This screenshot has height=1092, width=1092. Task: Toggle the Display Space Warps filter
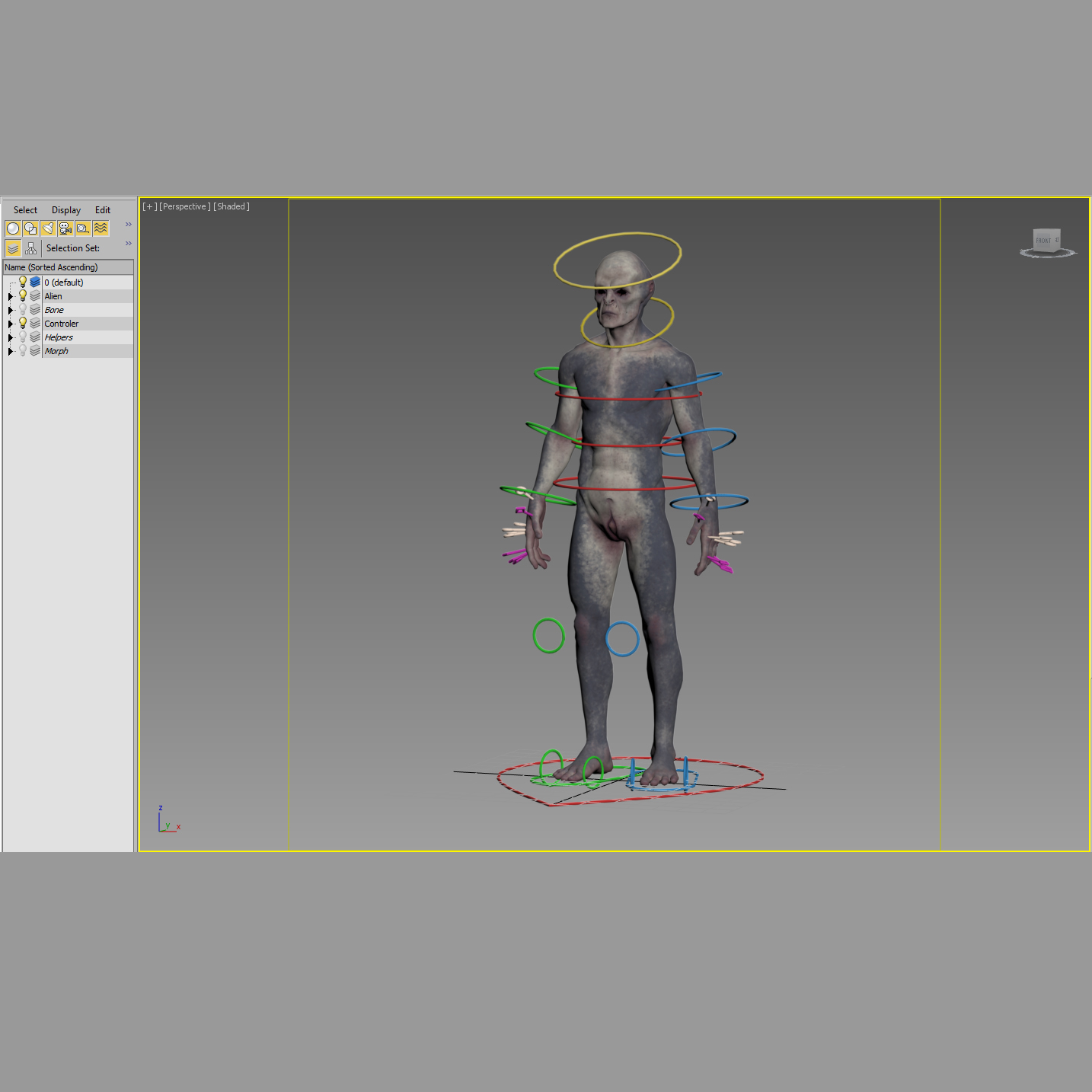pyautogui.click(x=101, y=228)
